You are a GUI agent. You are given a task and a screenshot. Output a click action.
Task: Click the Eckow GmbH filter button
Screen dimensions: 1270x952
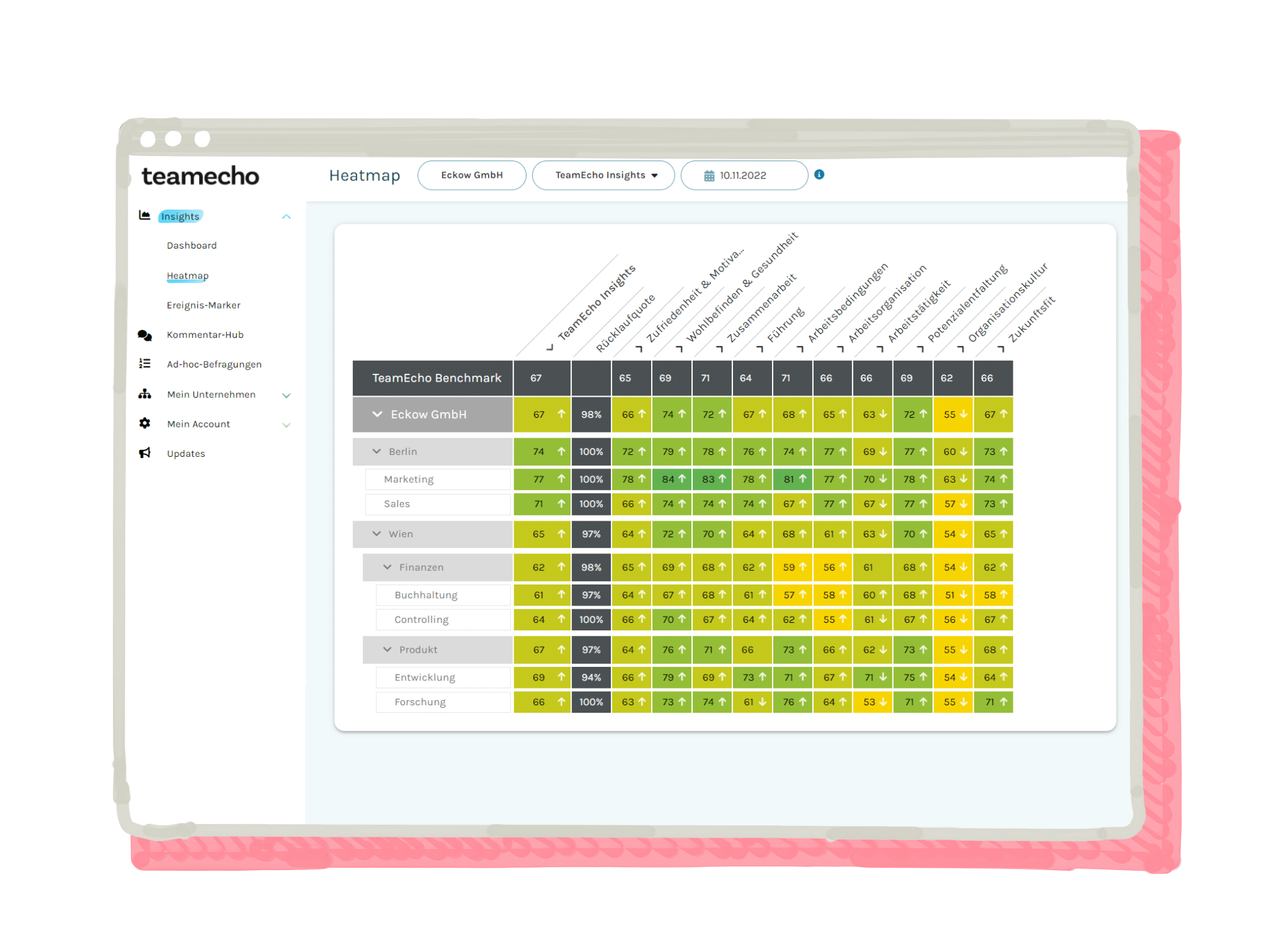click(x=471, y=175)
